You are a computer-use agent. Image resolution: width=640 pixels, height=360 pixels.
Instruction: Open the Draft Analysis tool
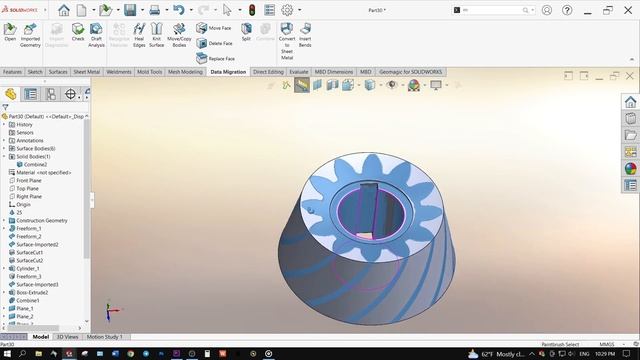pos(96,35)
